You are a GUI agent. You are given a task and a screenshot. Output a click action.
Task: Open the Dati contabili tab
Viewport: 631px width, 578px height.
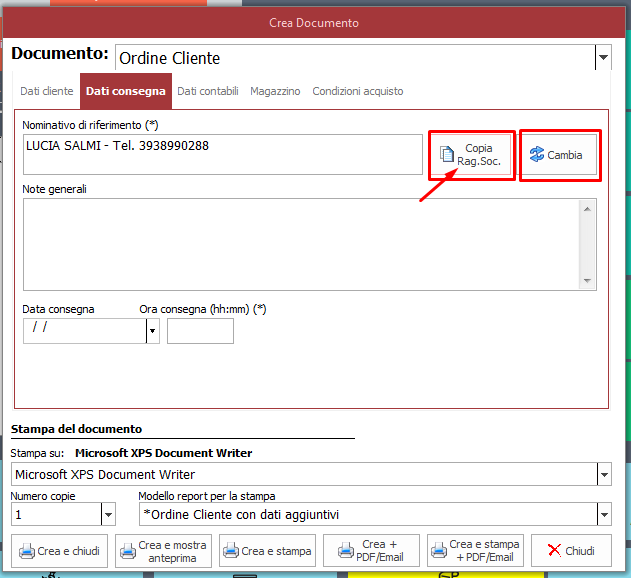coord(208,91)
